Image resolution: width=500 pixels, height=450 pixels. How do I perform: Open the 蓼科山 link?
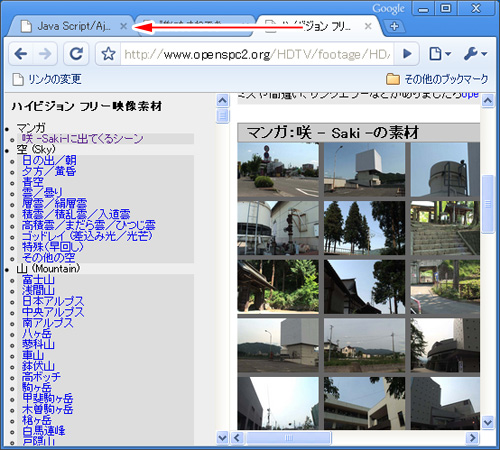coord(38,344)
